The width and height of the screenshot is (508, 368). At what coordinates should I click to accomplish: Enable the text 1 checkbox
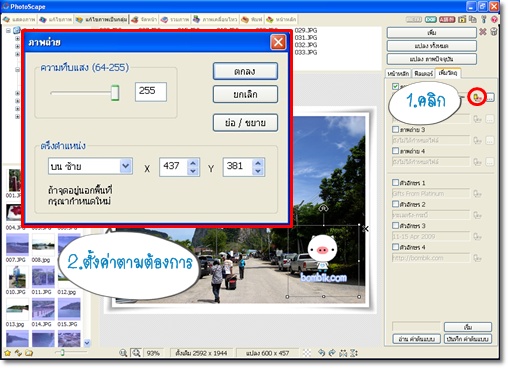(395, 182)
